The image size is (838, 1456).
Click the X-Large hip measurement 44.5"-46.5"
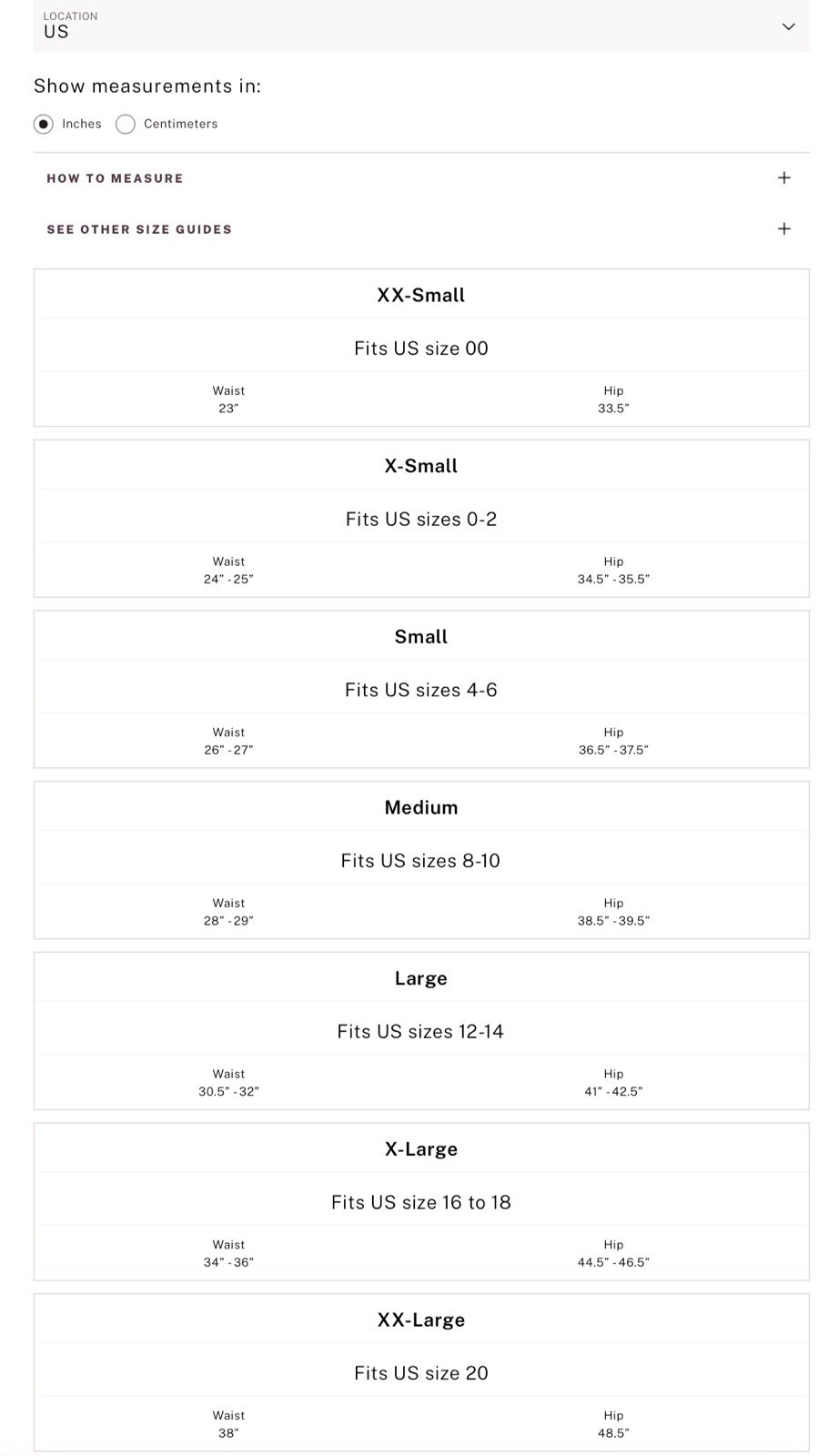613,1262
